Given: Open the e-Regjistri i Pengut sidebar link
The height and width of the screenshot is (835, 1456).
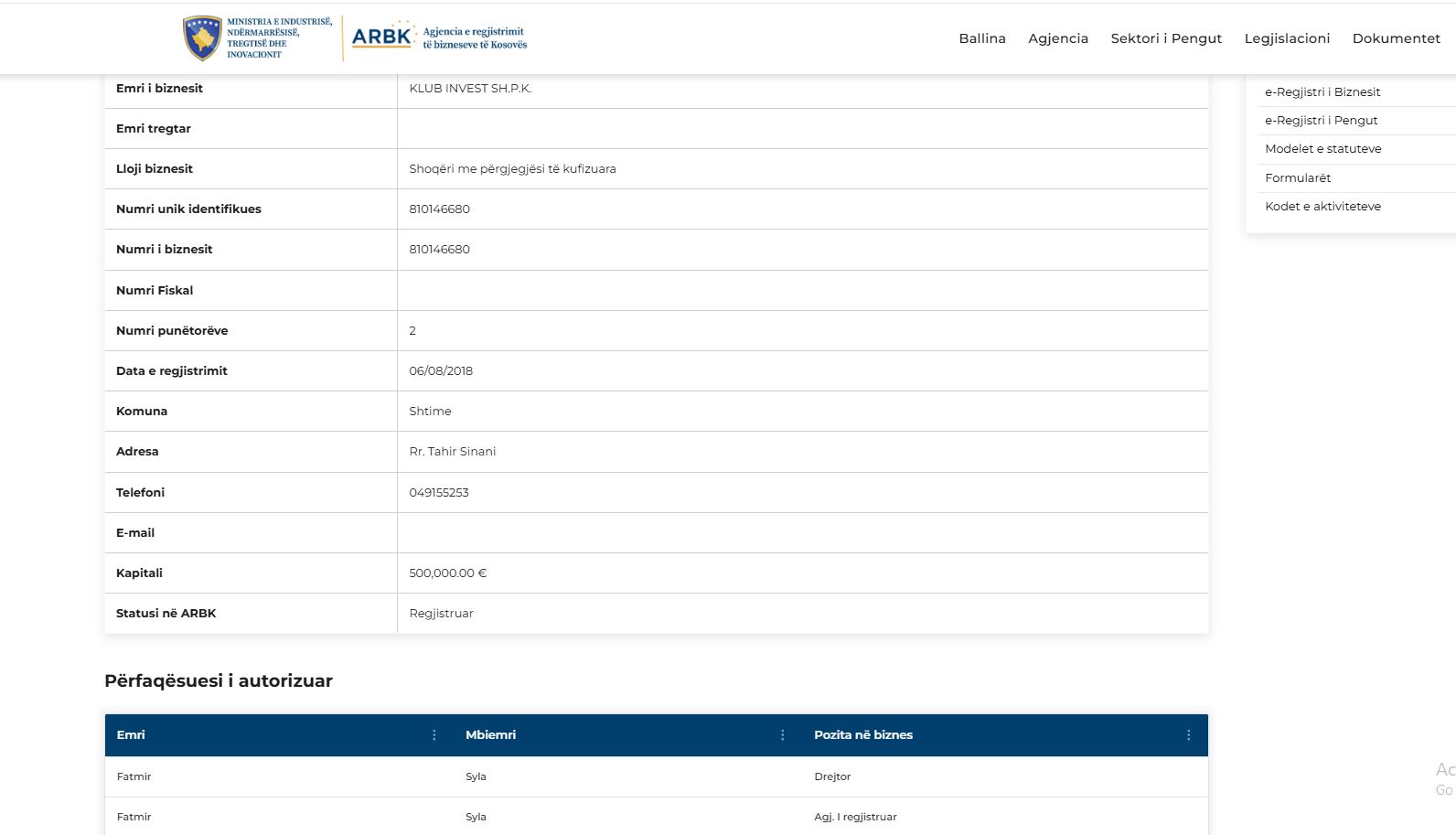Looking at the screenshot, I should 1321,121.
